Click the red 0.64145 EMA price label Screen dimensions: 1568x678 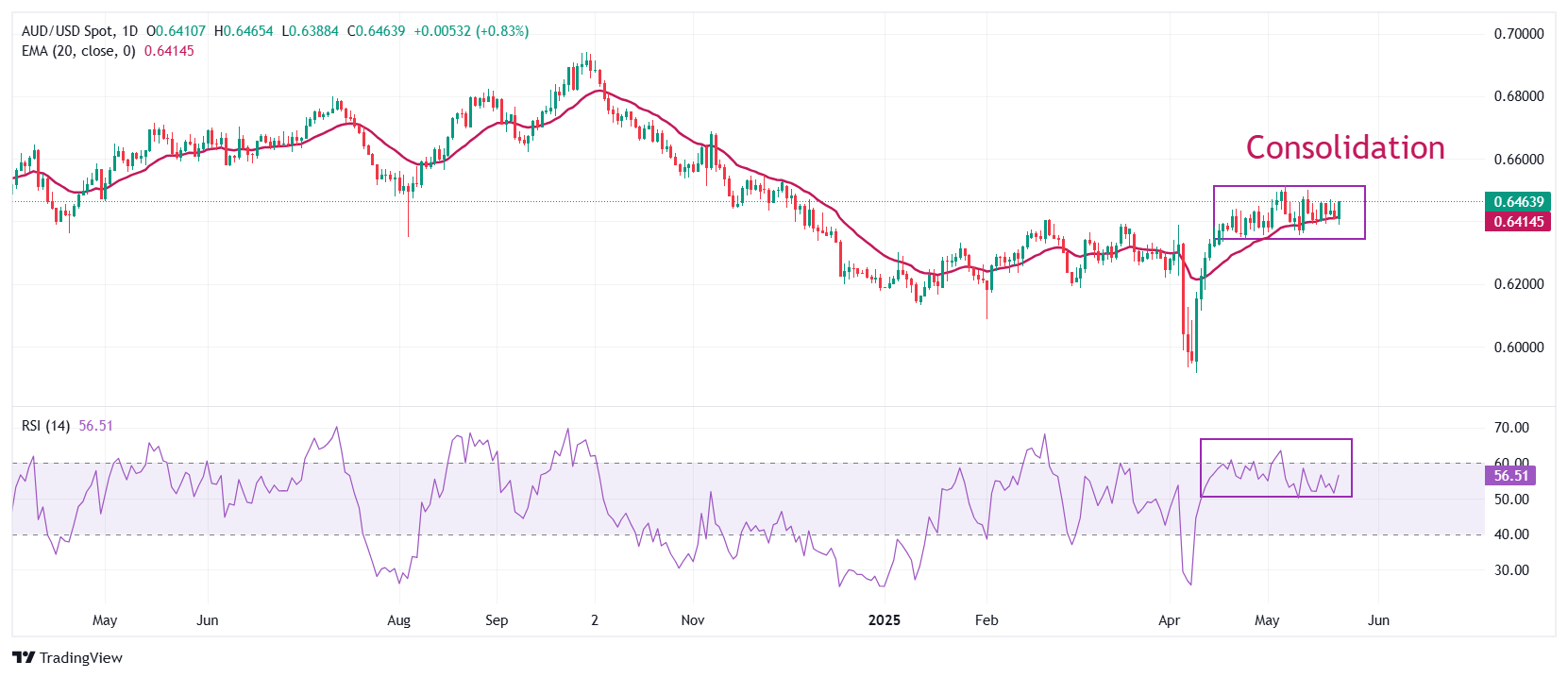[x=1518, y=221]
